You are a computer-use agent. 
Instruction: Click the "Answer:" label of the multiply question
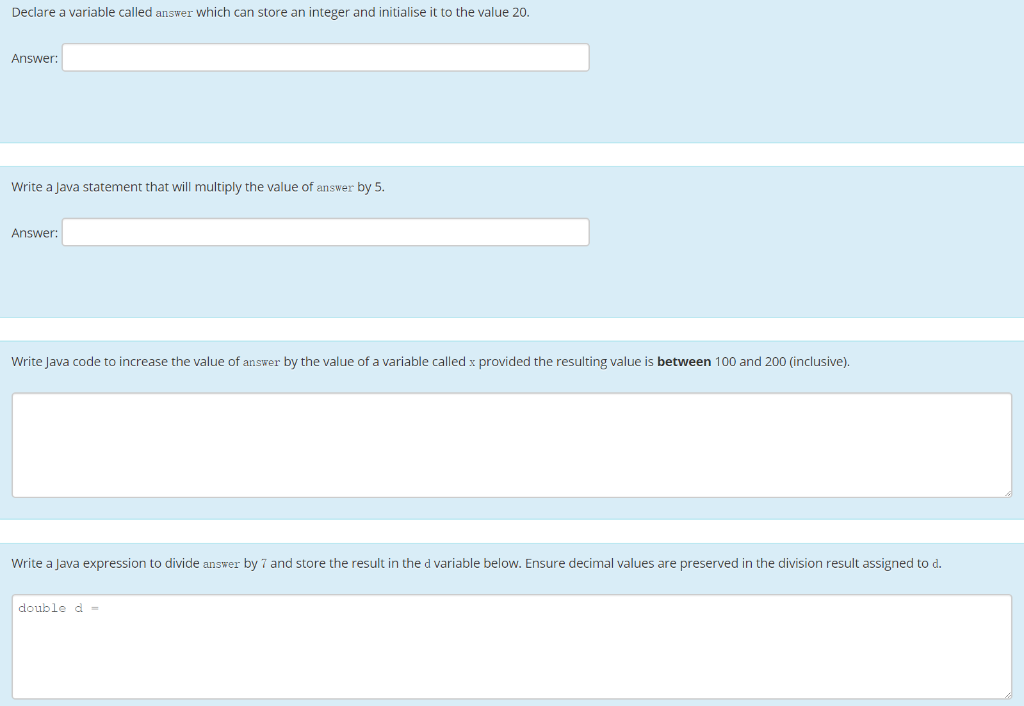35,233
